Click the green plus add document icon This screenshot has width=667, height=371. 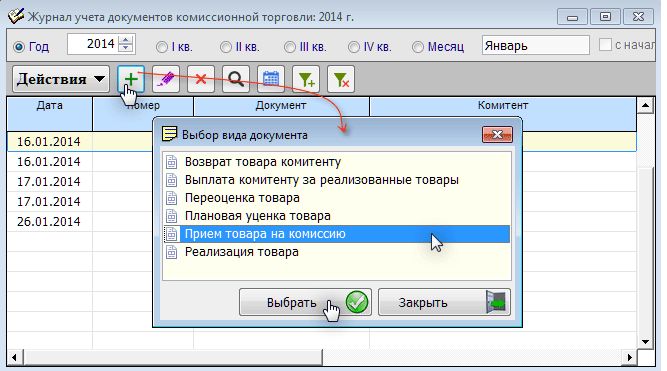(131, 79)
